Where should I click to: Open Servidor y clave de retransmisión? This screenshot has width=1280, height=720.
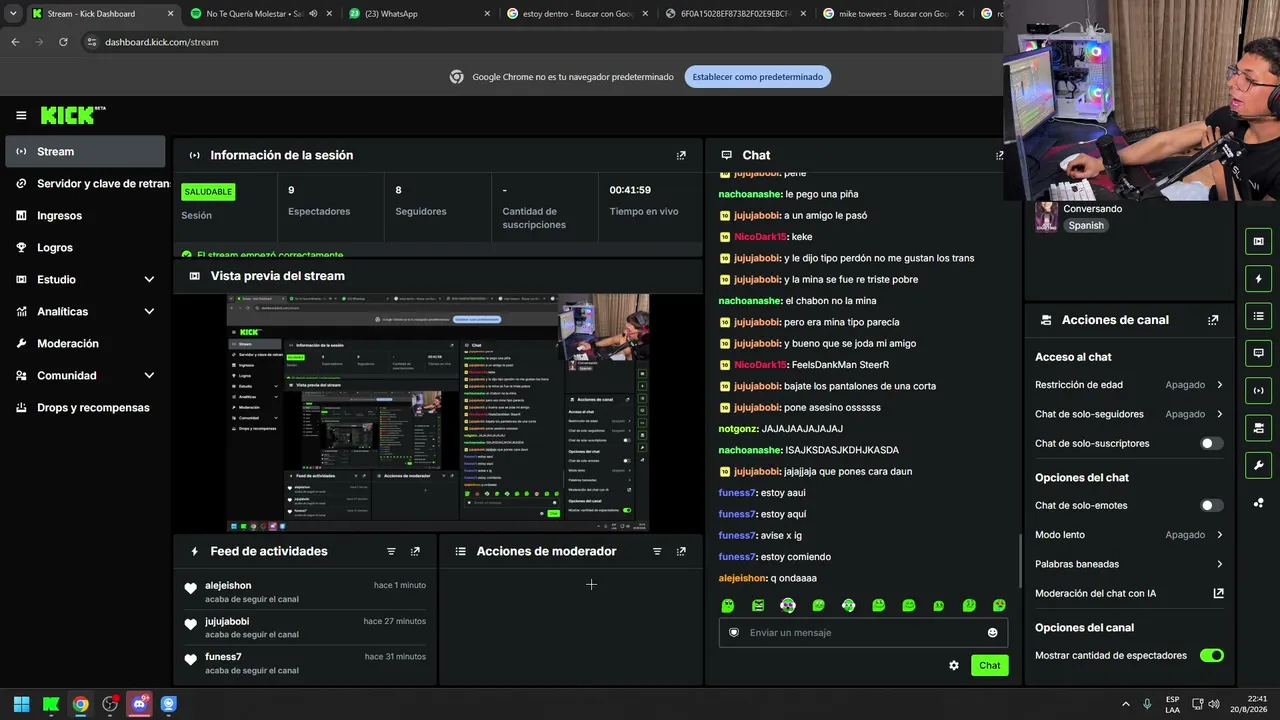[x=86, y=184]
